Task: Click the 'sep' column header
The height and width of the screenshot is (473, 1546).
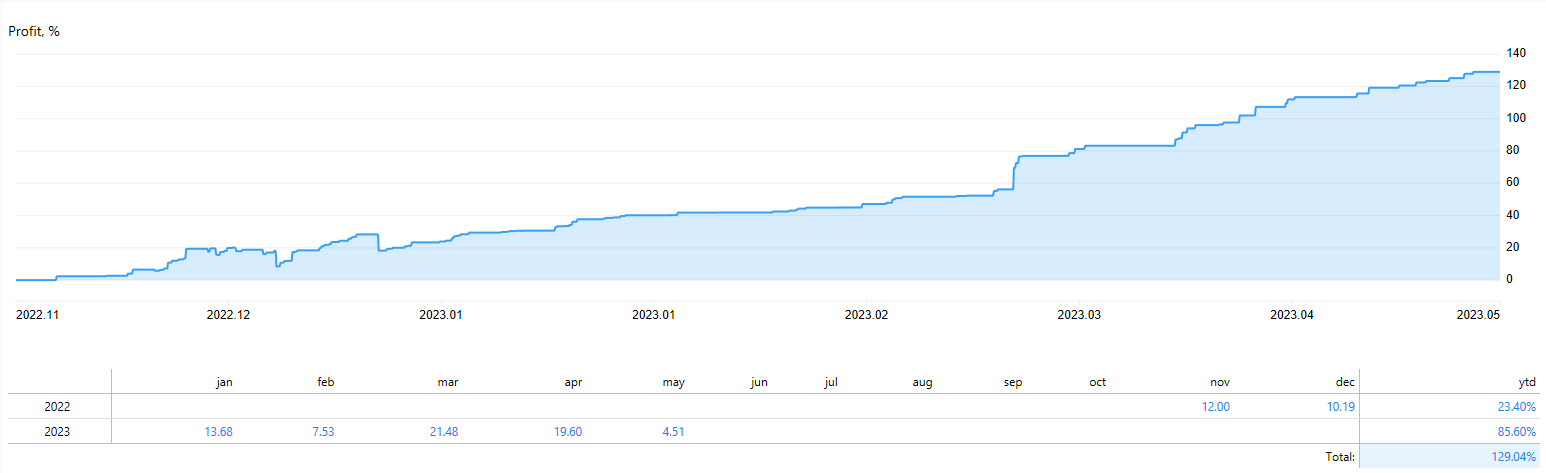Action: click(x=1013, y=382)
